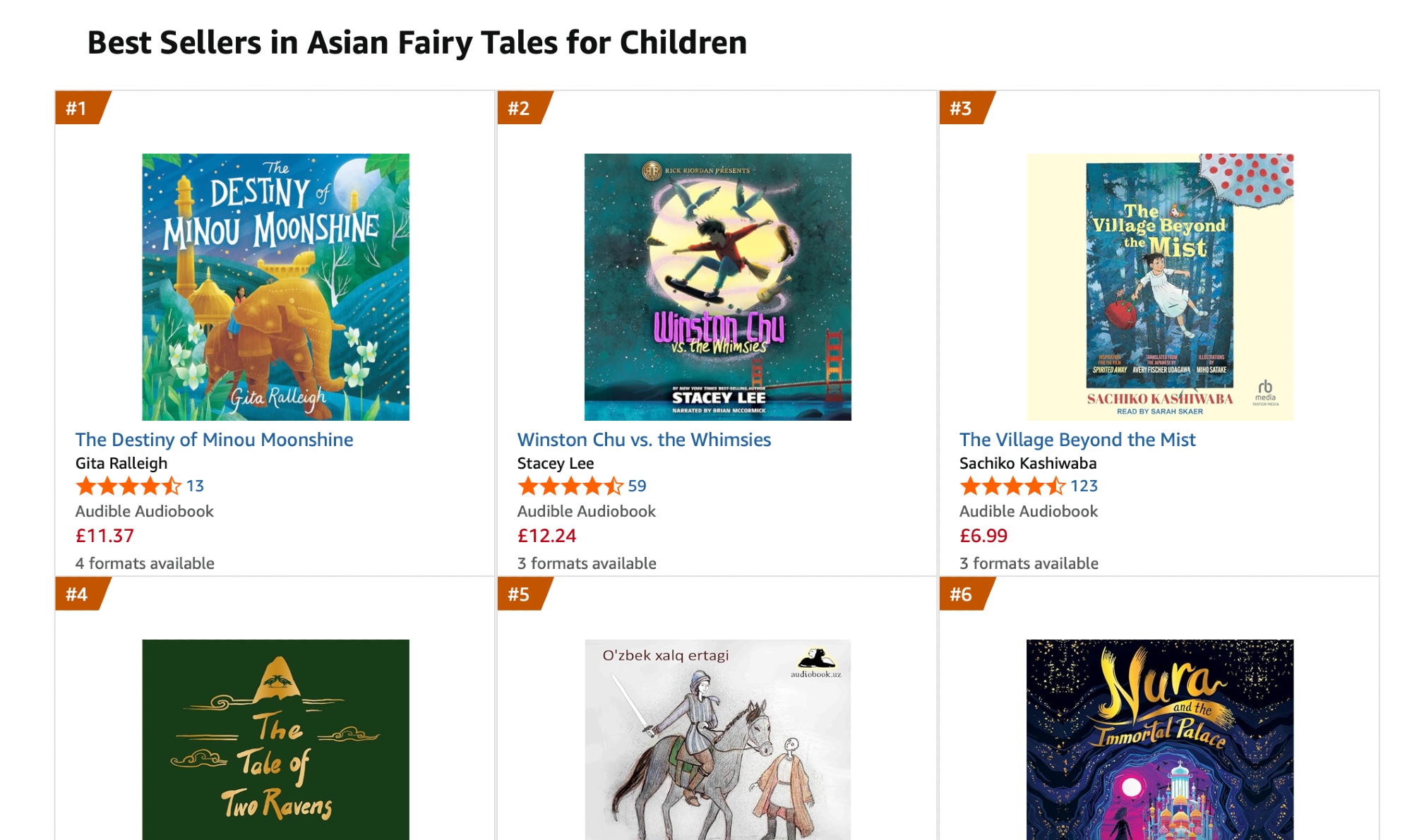The height and width of the screenshot is (840, 1412).
Task: Open The Destiny of Minou Moonshine title link
Action: pos(214,440)
